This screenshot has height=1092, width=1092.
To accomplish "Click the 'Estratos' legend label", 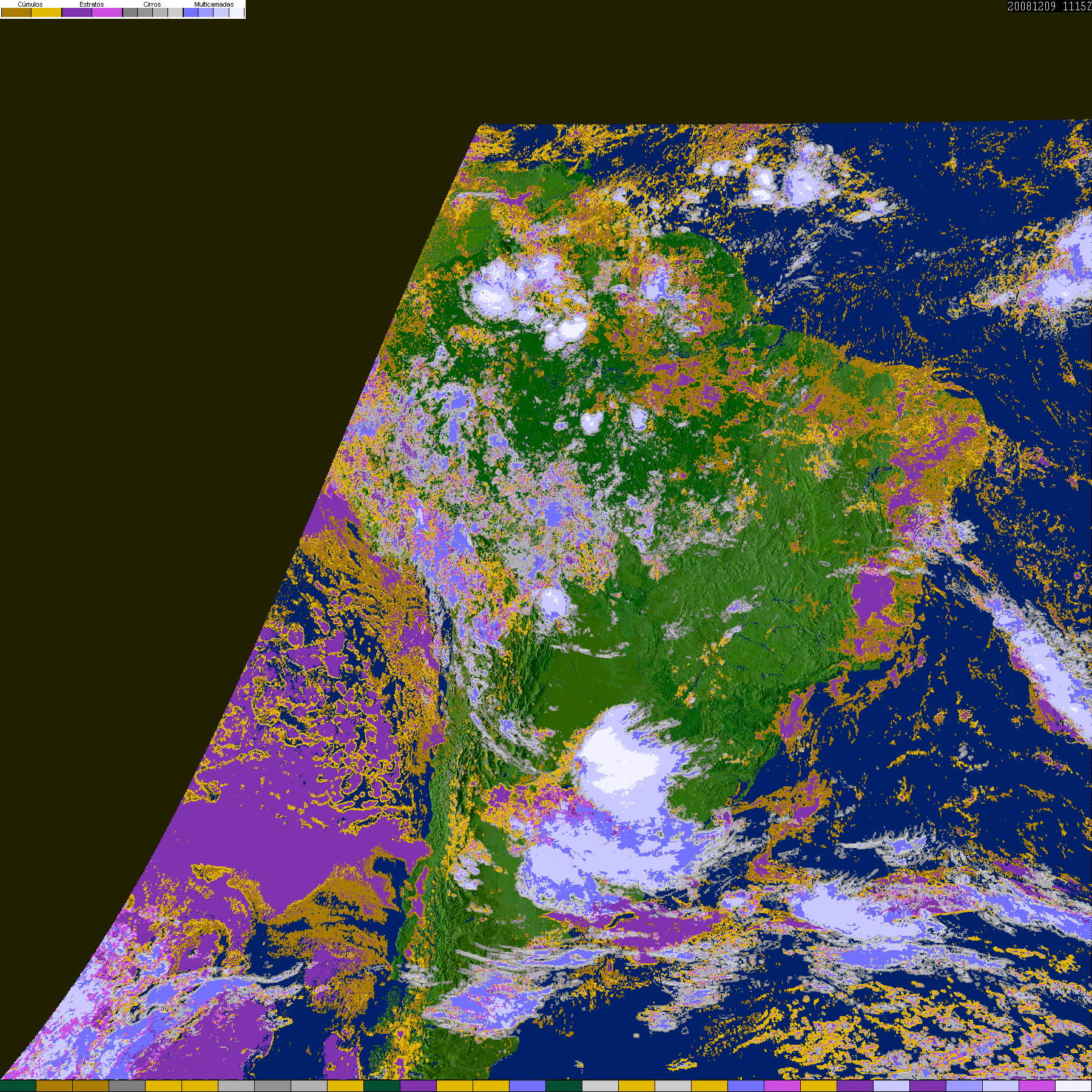I will [x=92, y=4].
